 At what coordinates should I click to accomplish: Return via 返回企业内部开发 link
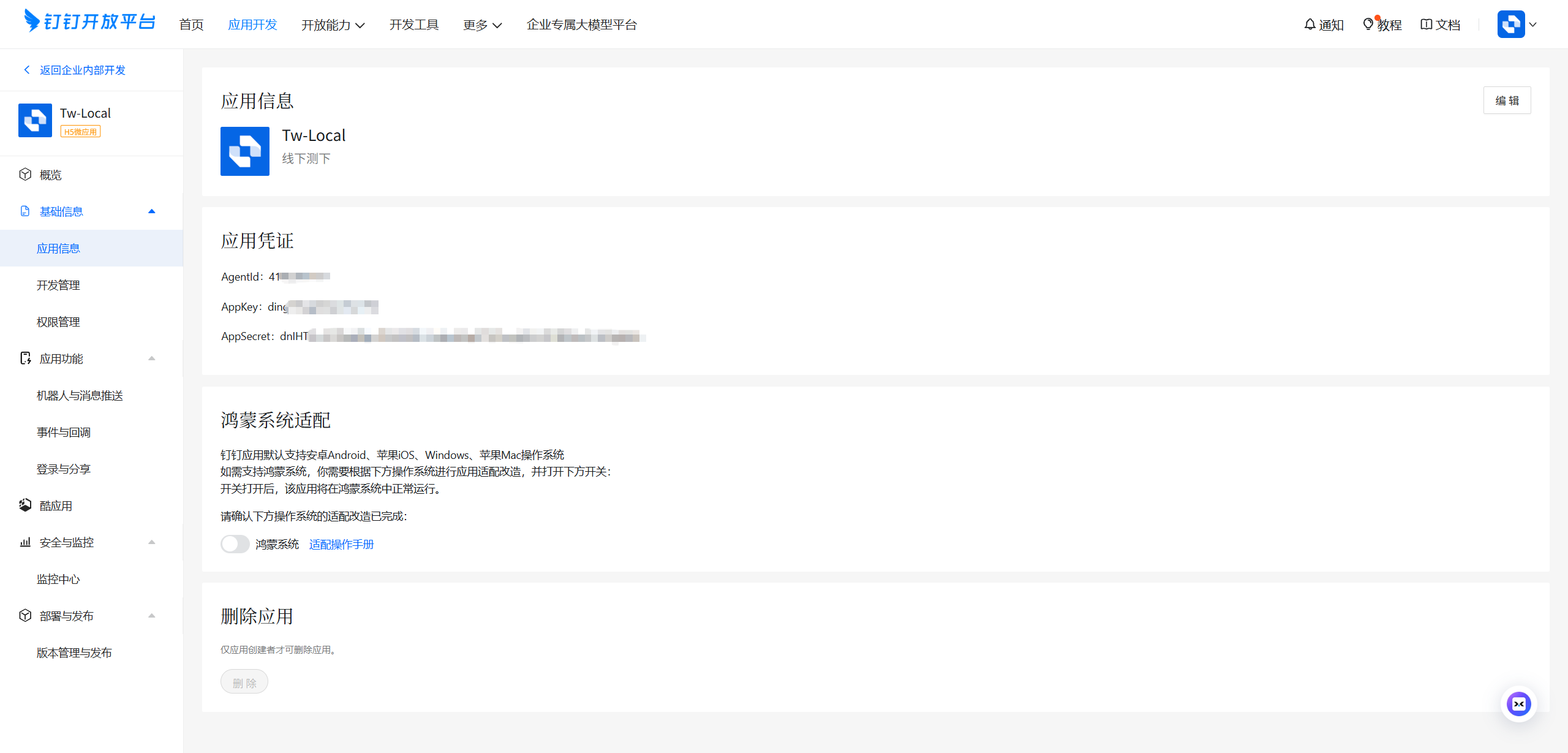[82, 70]
